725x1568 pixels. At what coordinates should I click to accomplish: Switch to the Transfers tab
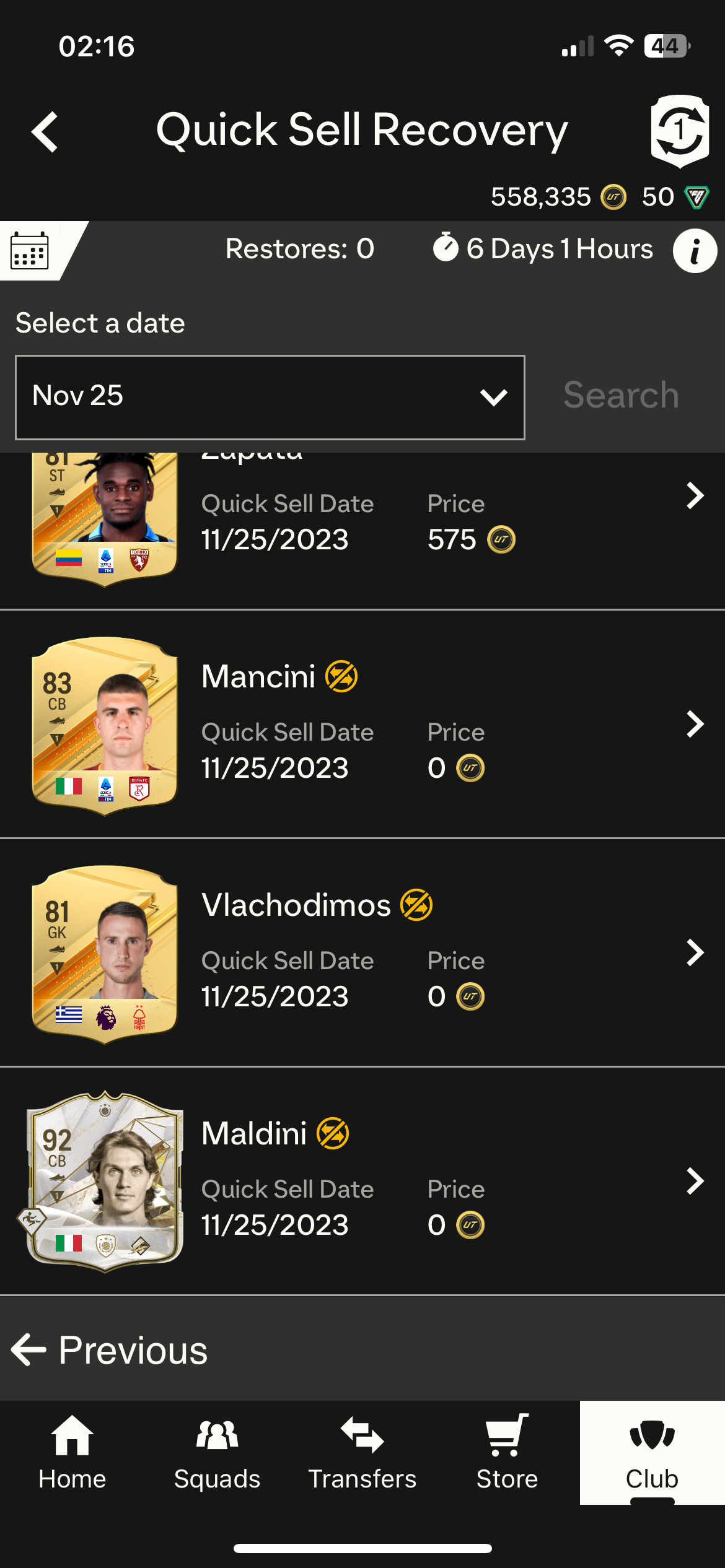pyautogui.click(x=362, y=1452)
